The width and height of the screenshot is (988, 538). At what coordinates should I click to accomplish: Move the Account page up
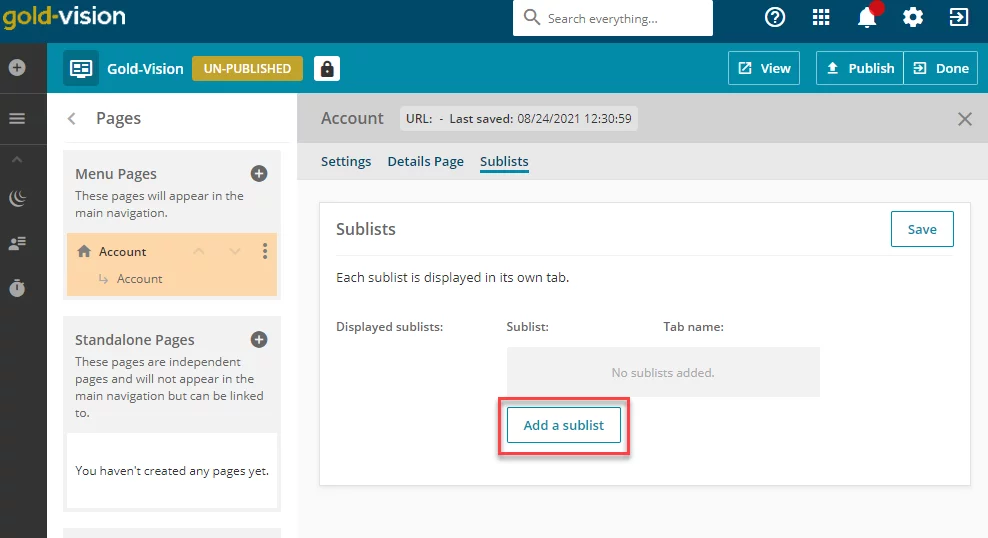(x=198, y=251)
